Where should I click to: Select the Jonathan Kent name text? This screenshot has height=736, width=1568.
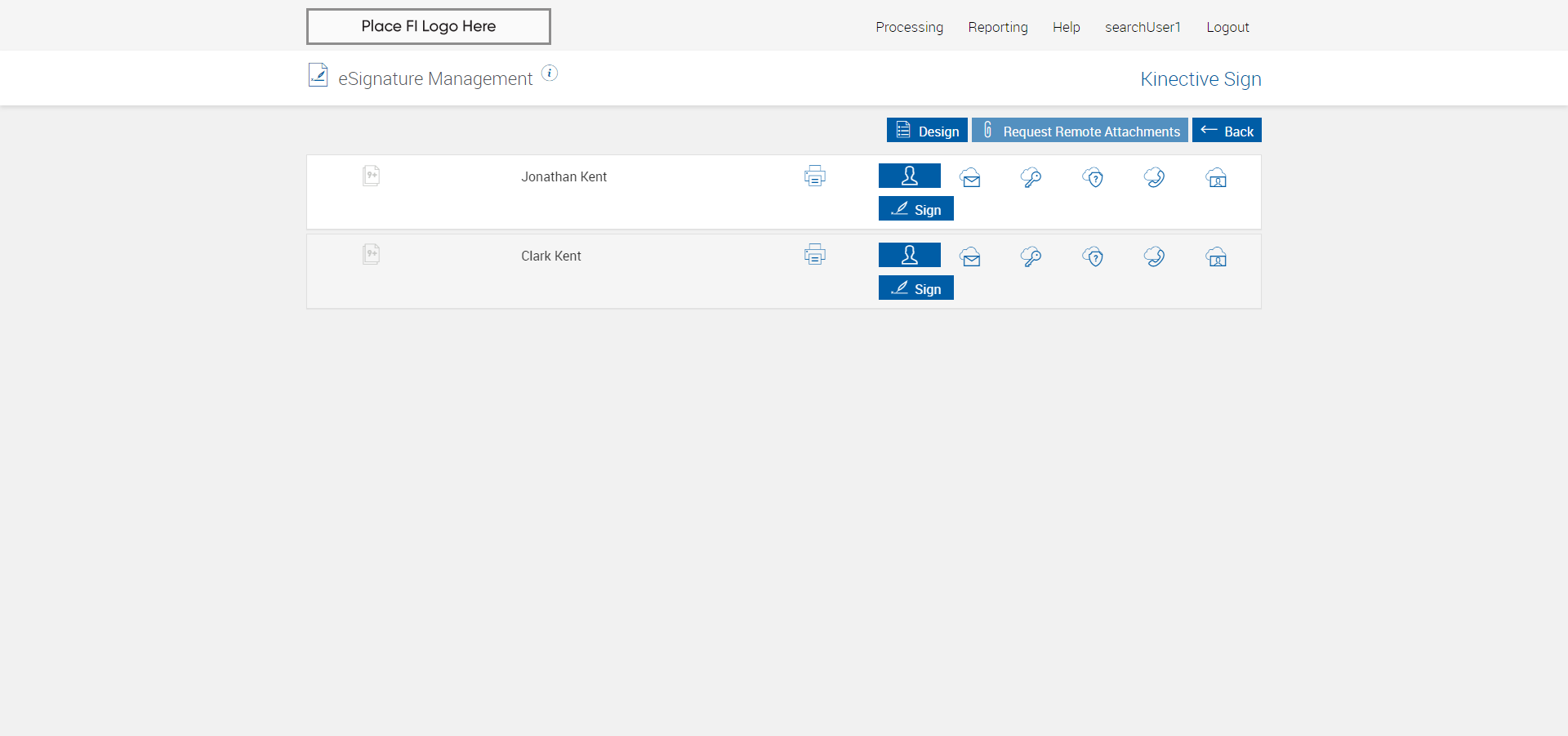(x=563, y=176)
